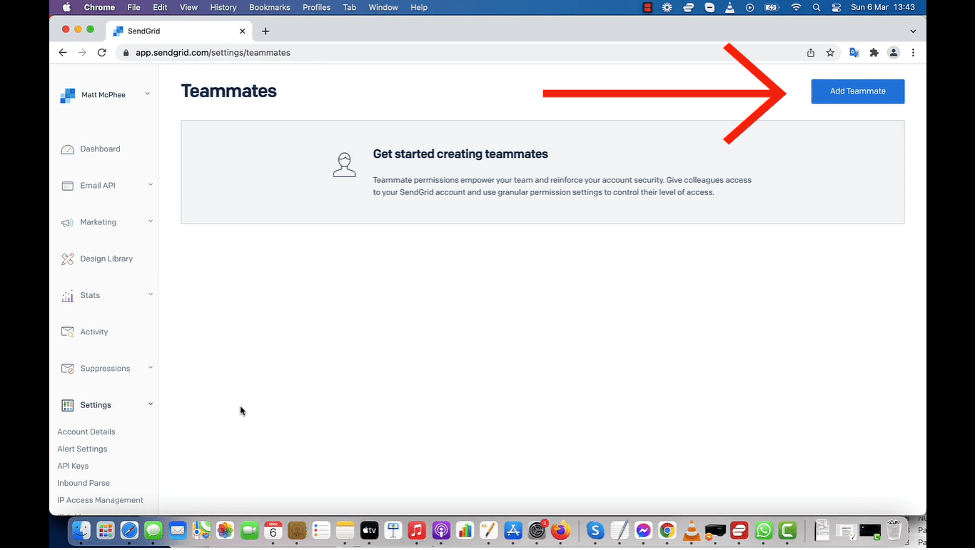Open Safari from the Dock
The image size is (977, 550).
130,531
